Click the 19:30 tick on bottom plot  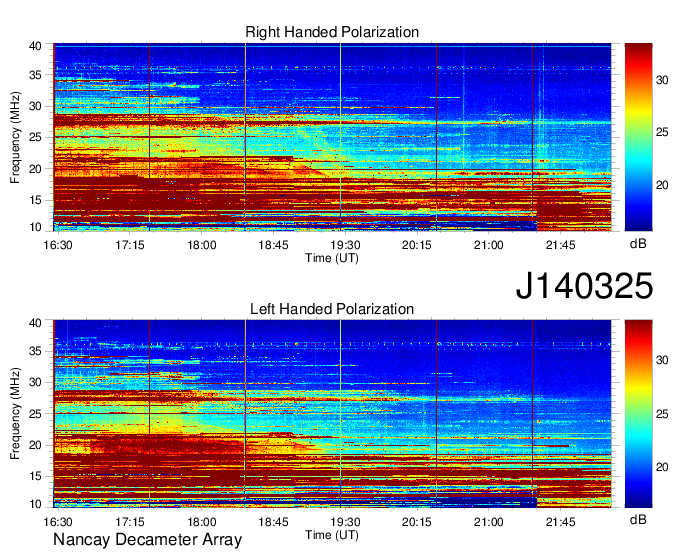click(x=345, y=522)
